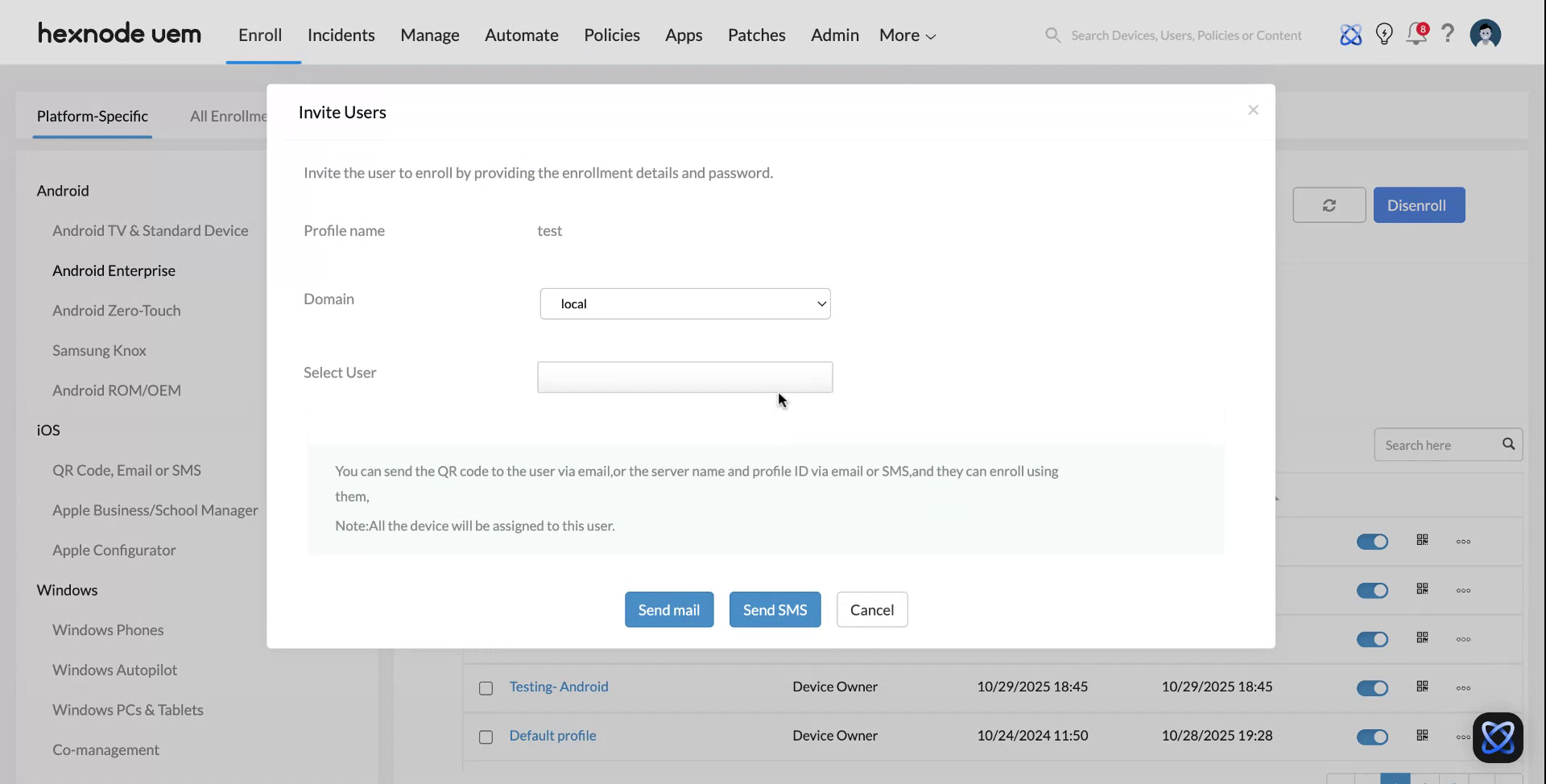The height and width of the screenshot is (784, 1546).
Task: Expand the More navigation menu
Action: [906, 35]
